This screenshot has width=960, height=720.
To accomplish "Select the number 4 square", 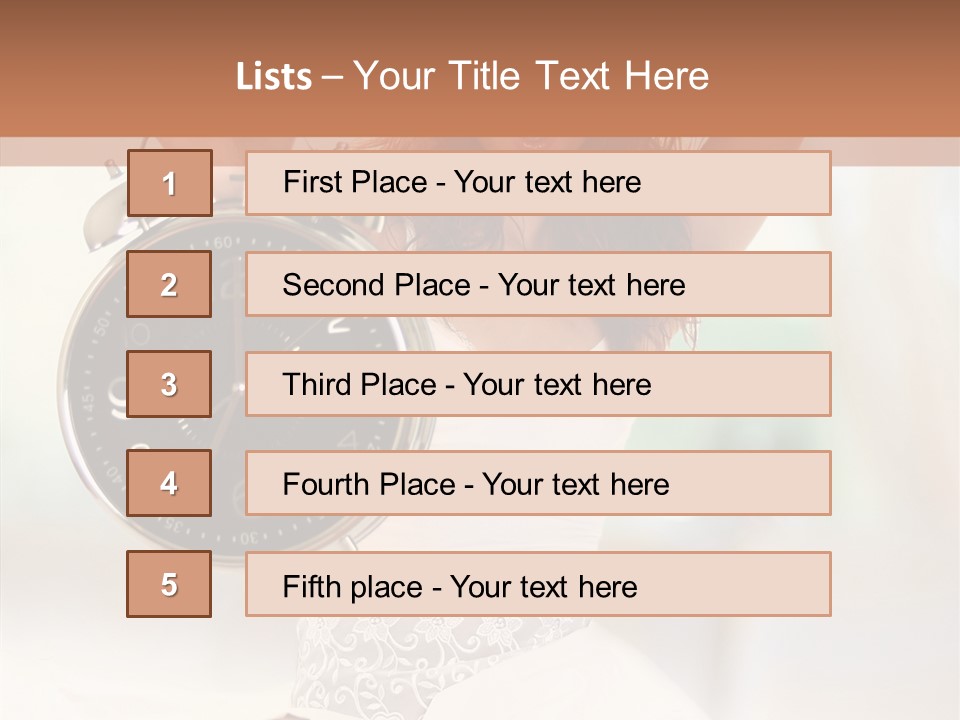I will pyautogui.click(x=169, y=483).
